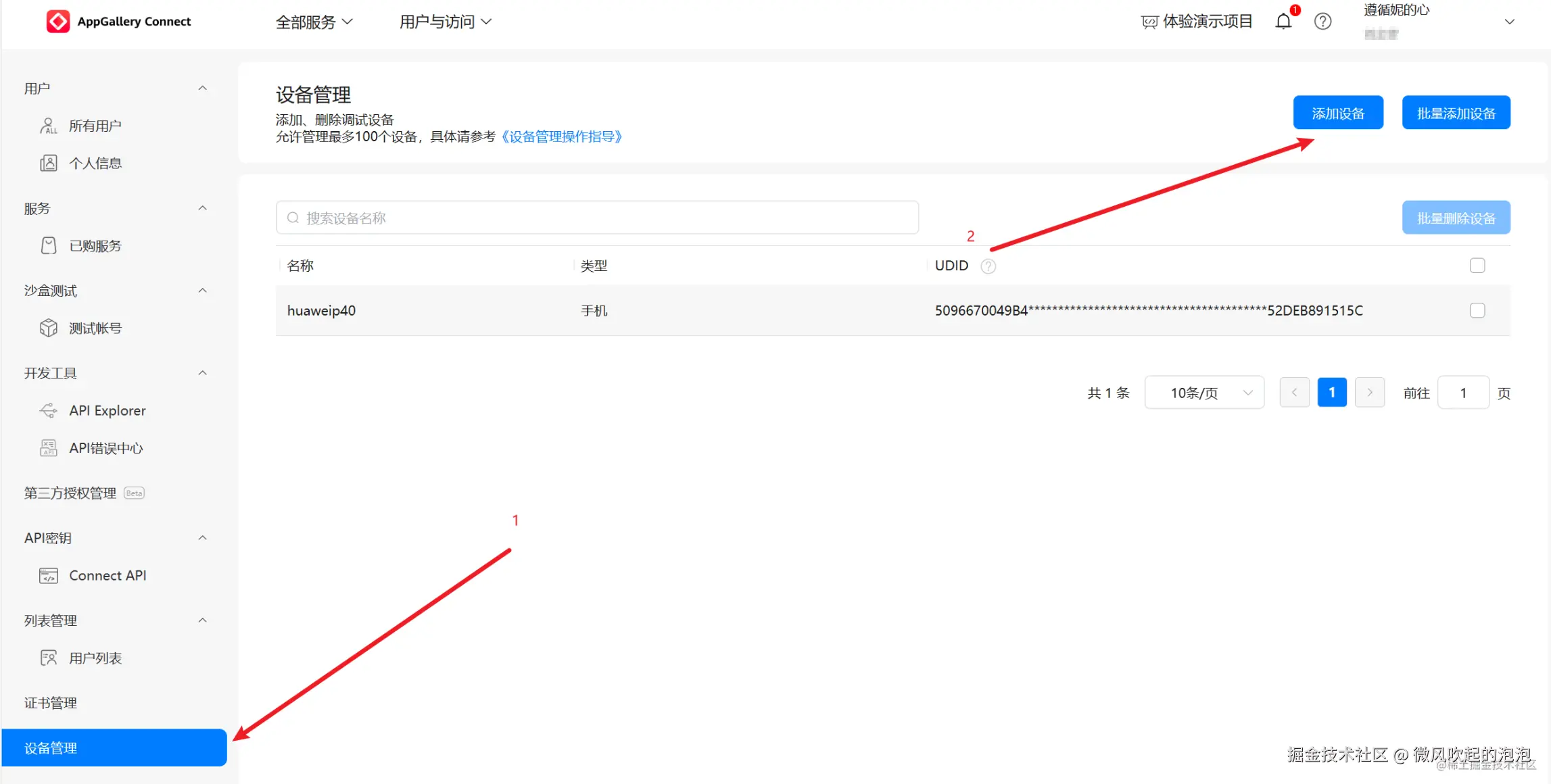The width and height of the screenshot is (1551, 784).
Task: Click the 搜索设备名称 search field
Action: coord(597,218)
